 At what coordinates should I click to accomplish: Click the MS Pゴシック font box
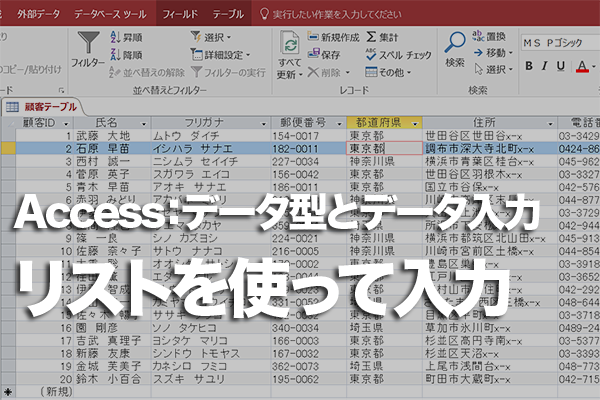tap(560, 43)
